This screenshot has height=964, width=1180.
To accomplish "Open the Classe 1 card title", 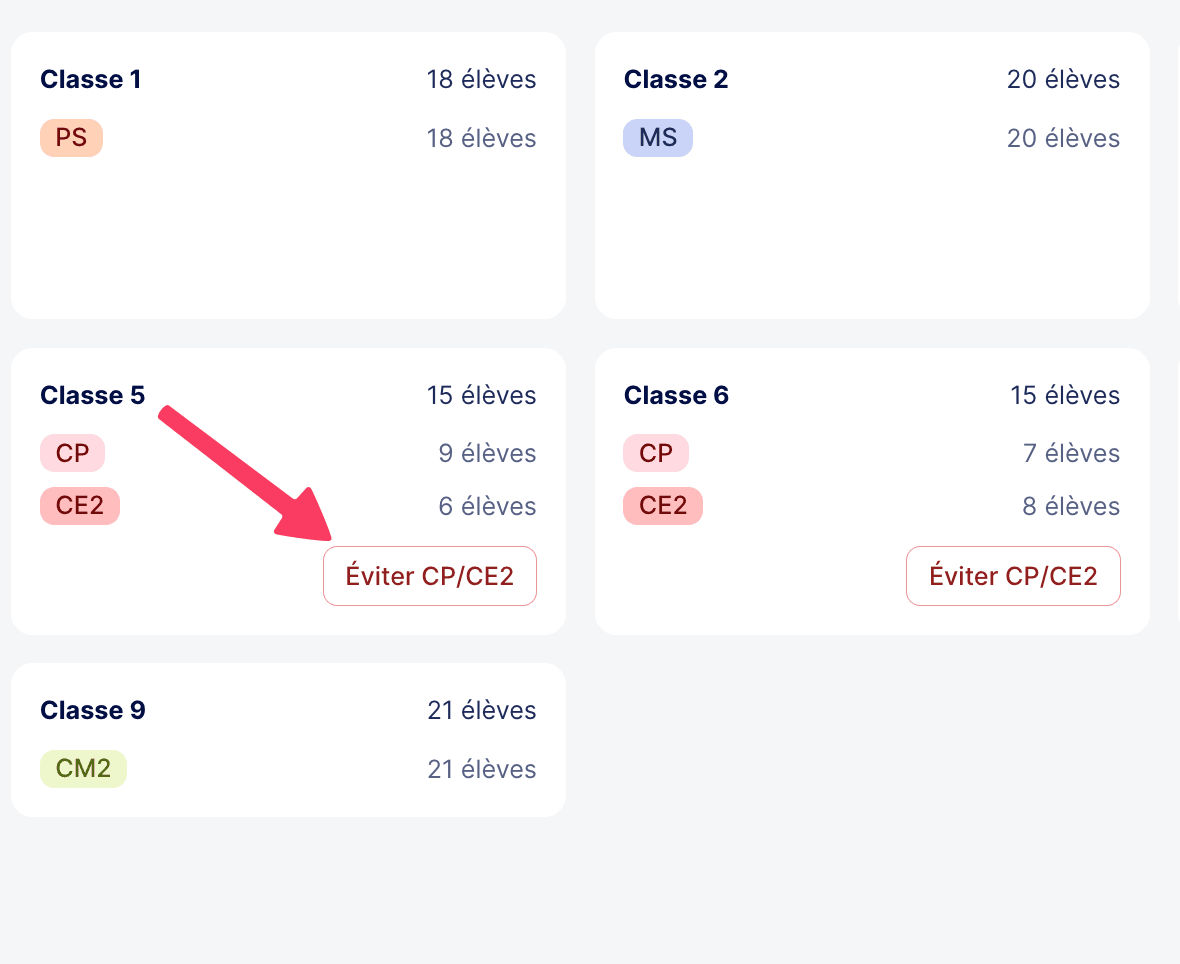I will [x=91, y=79].
